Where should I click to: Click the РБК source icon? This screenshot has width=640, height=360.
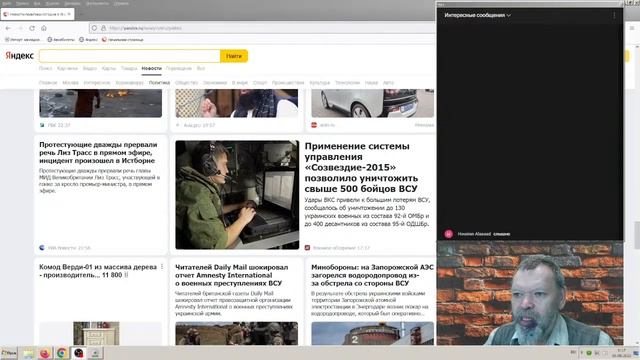[x=42, y=125]
